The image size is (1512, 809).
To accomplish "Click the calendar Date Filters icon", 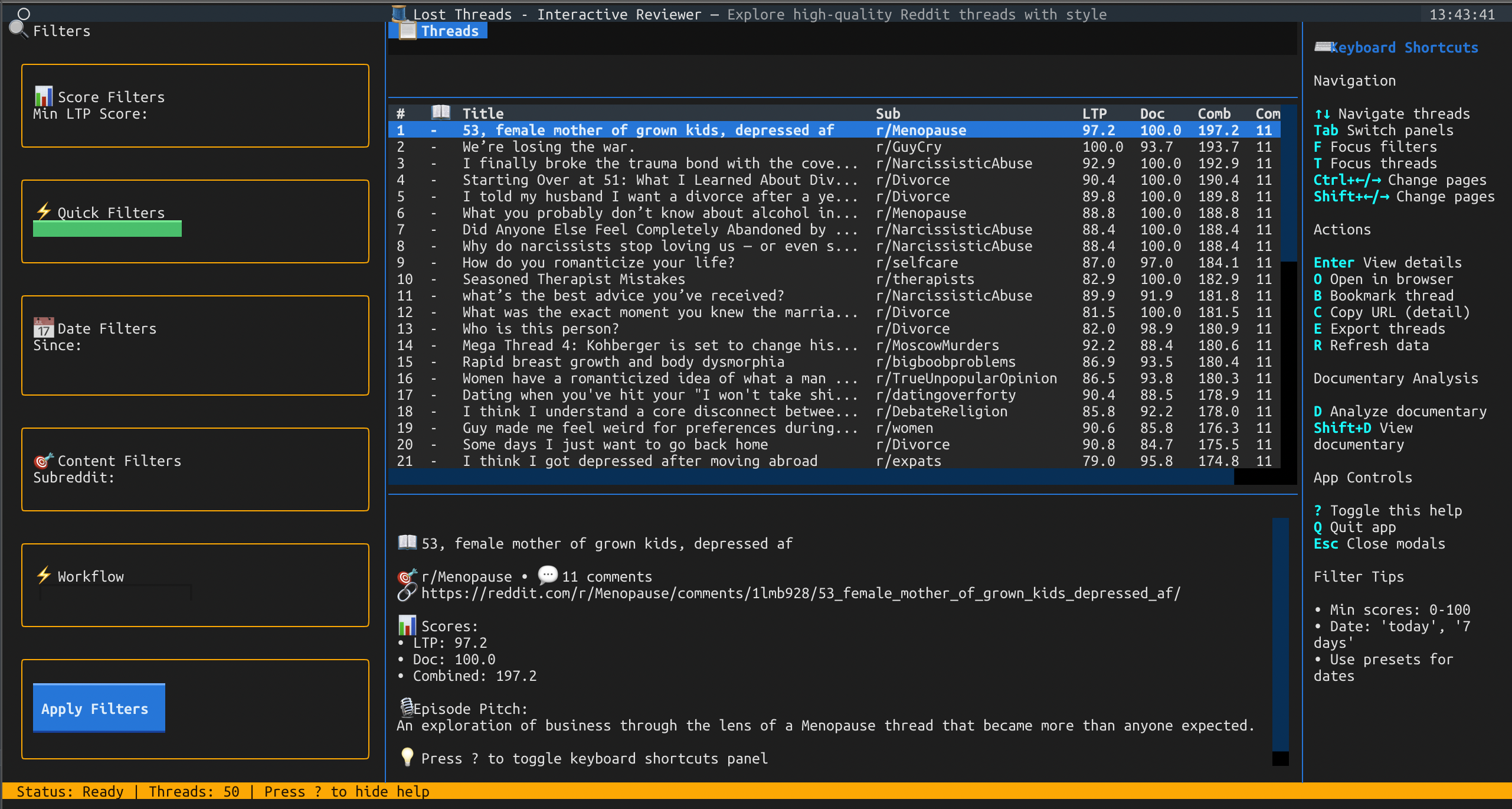I will [43, 327].
